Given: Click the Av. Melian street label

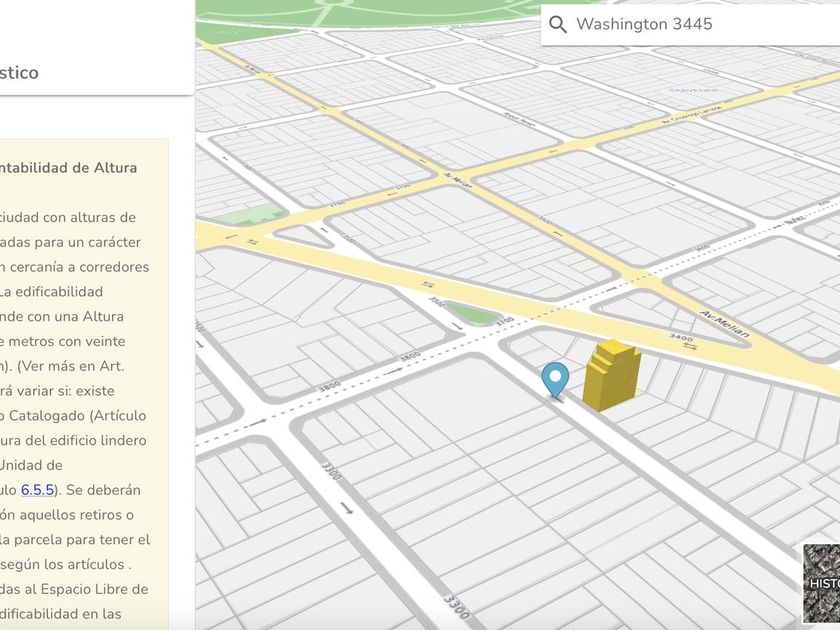Looking at the screenshot, I should (x=726, y=324).
